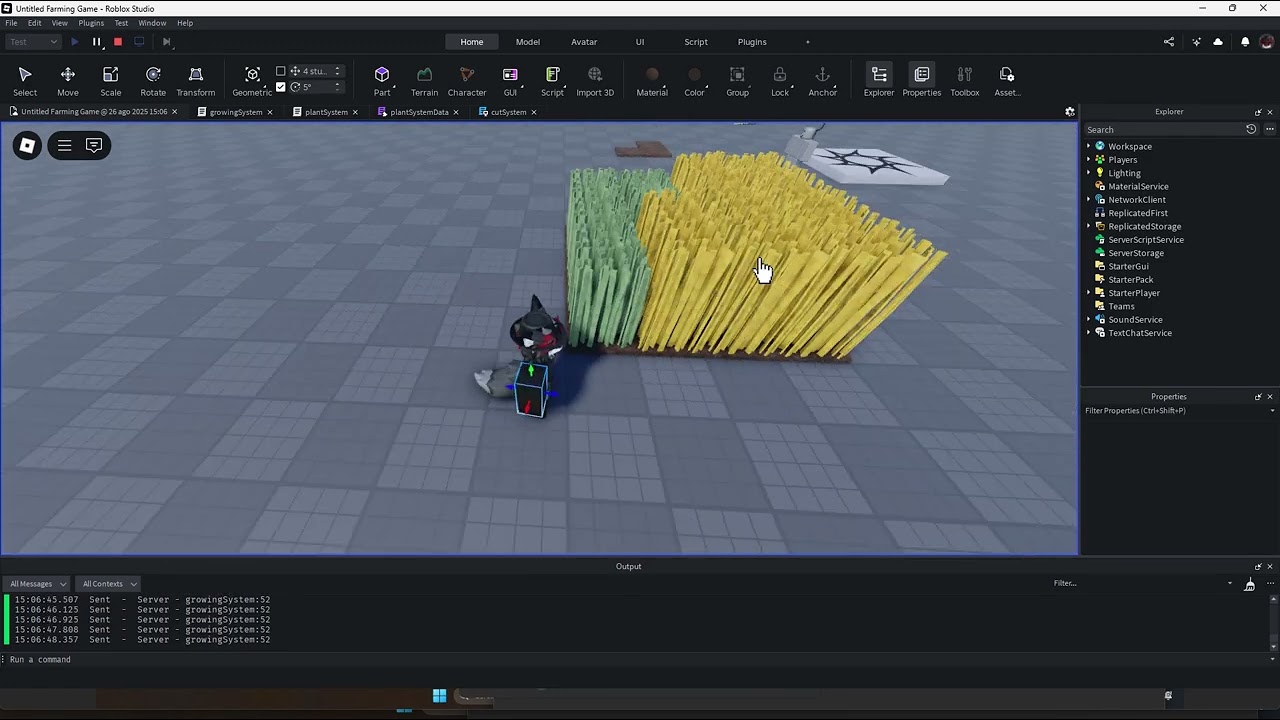Expand the SoundService node
This screenshot has height=720, width=1280.
(x=1089, y=320)
